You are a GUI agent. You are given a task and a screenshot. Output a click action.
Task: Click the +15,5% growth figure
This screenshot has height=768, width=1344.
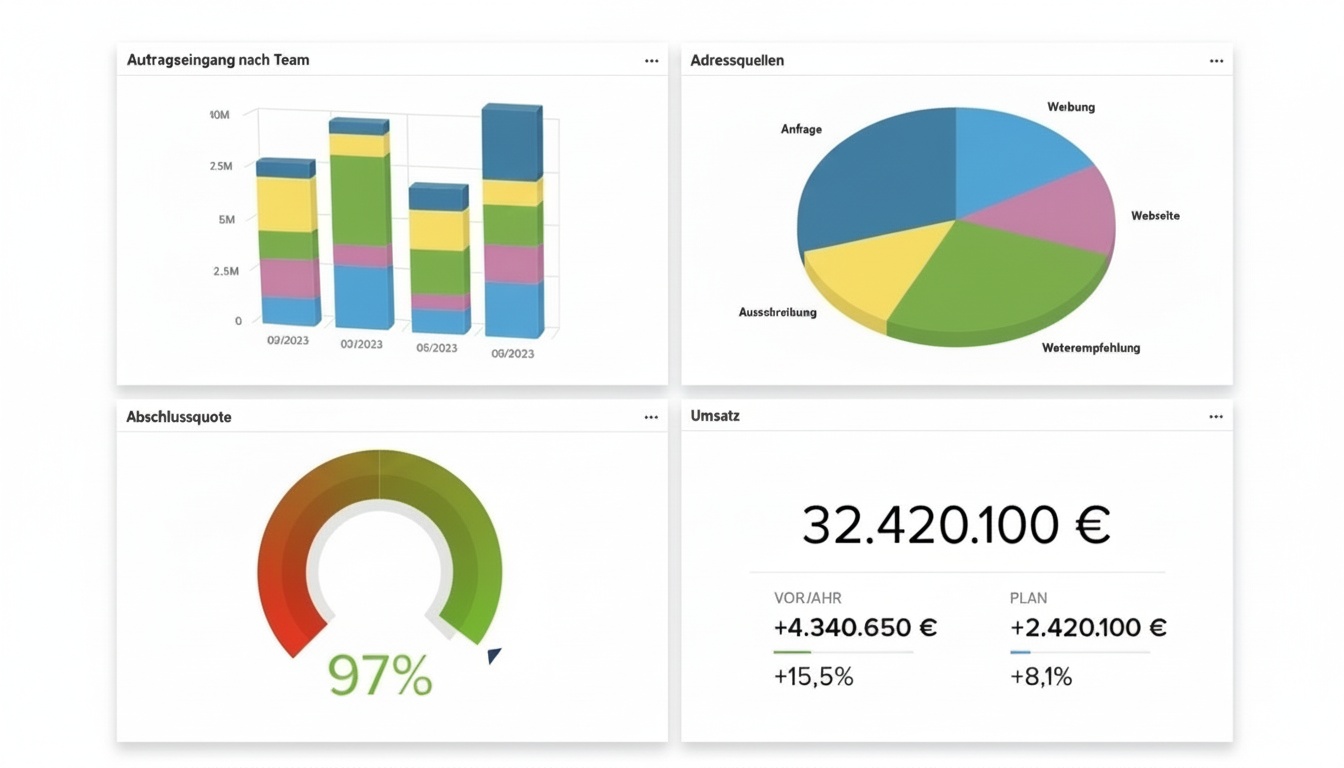pos(813,676)
